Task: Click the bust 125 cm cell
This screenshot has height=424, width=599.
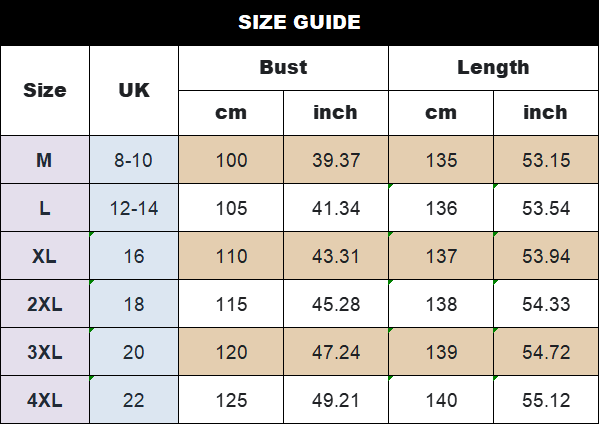Action: 231,400
